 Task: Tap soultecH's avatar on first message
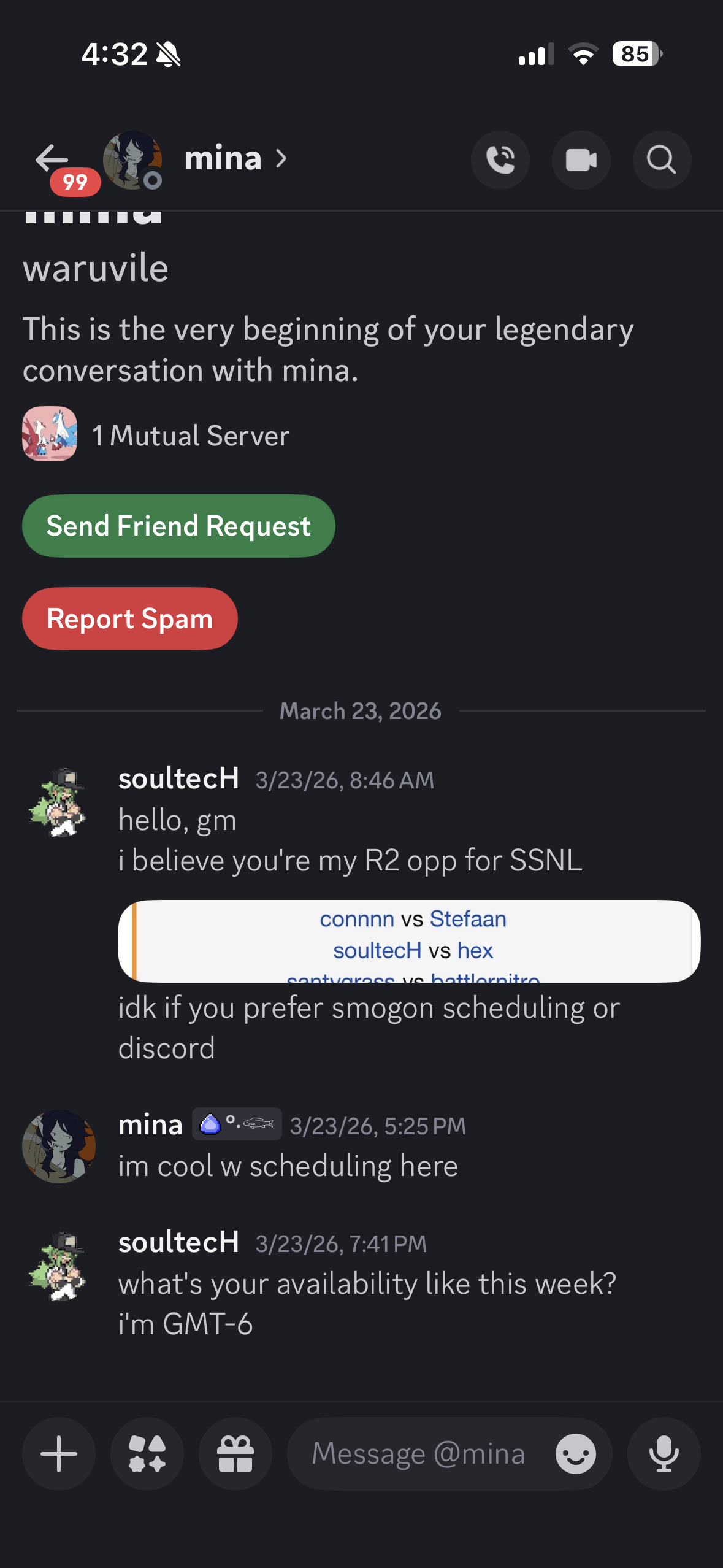click(58, 802)
